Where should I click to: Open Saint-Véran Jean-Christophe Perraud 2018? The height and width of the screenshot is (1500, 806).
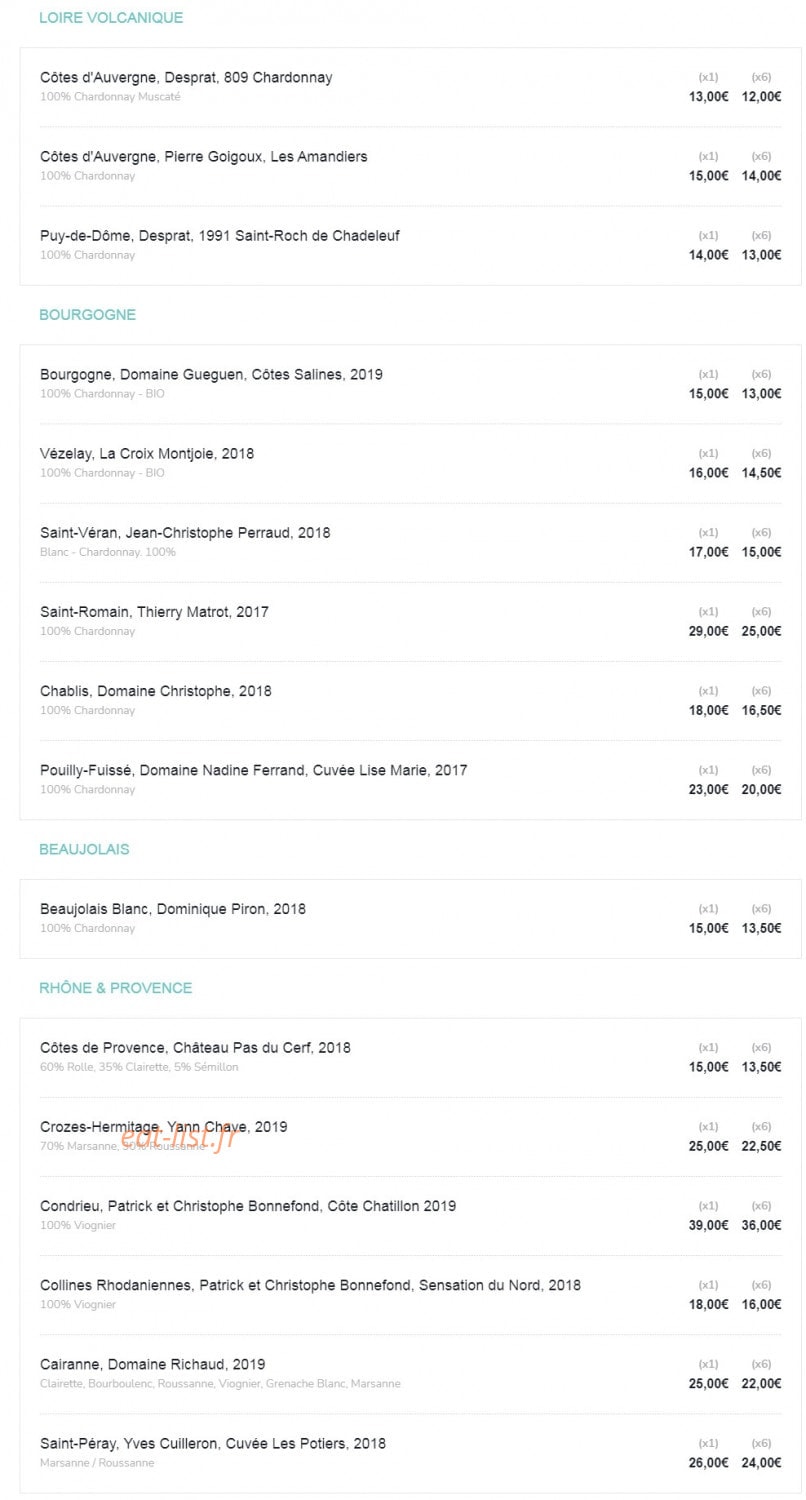[185, 532]
